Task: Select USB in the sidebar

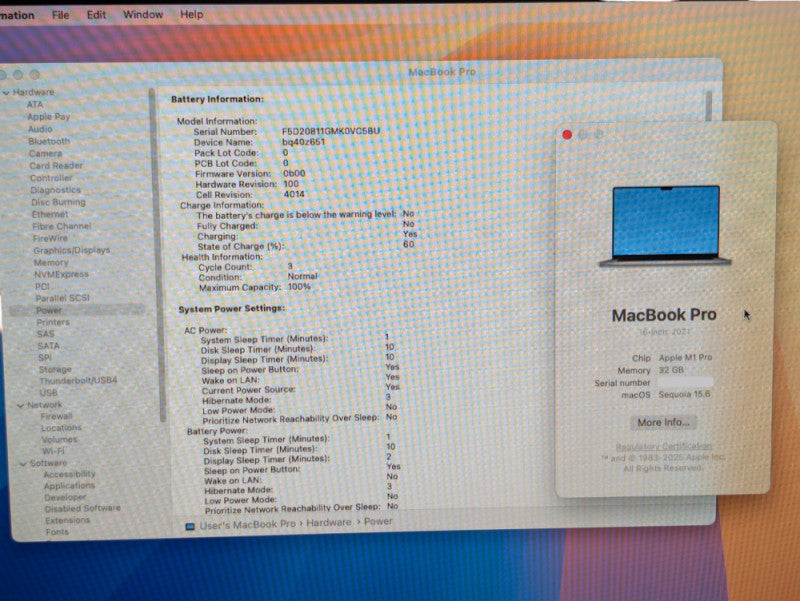Action: (x=48, y=392)
